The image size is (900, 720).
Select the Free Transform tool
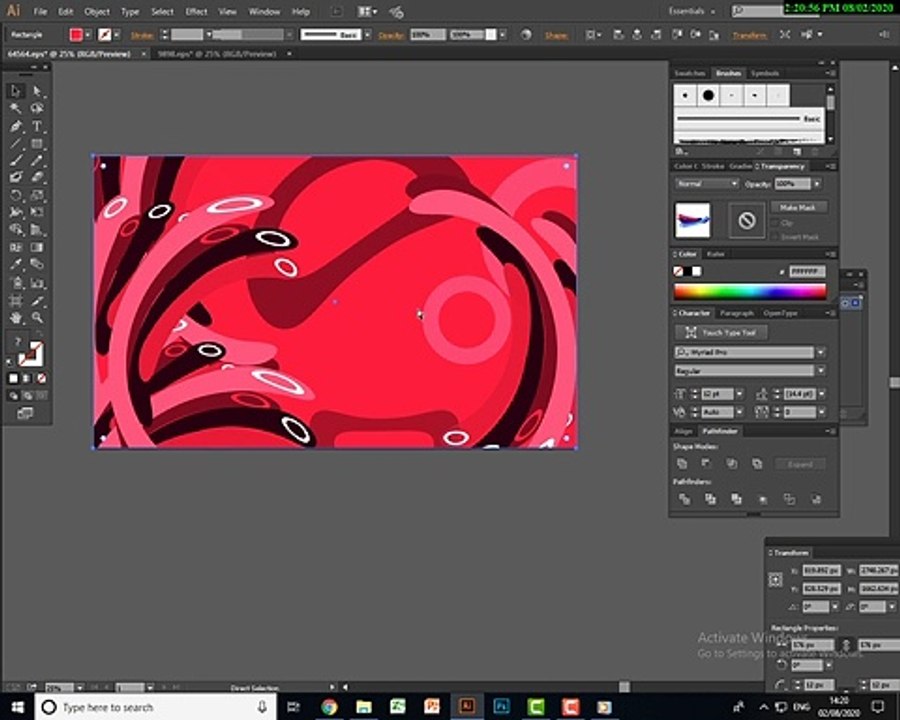37,212
